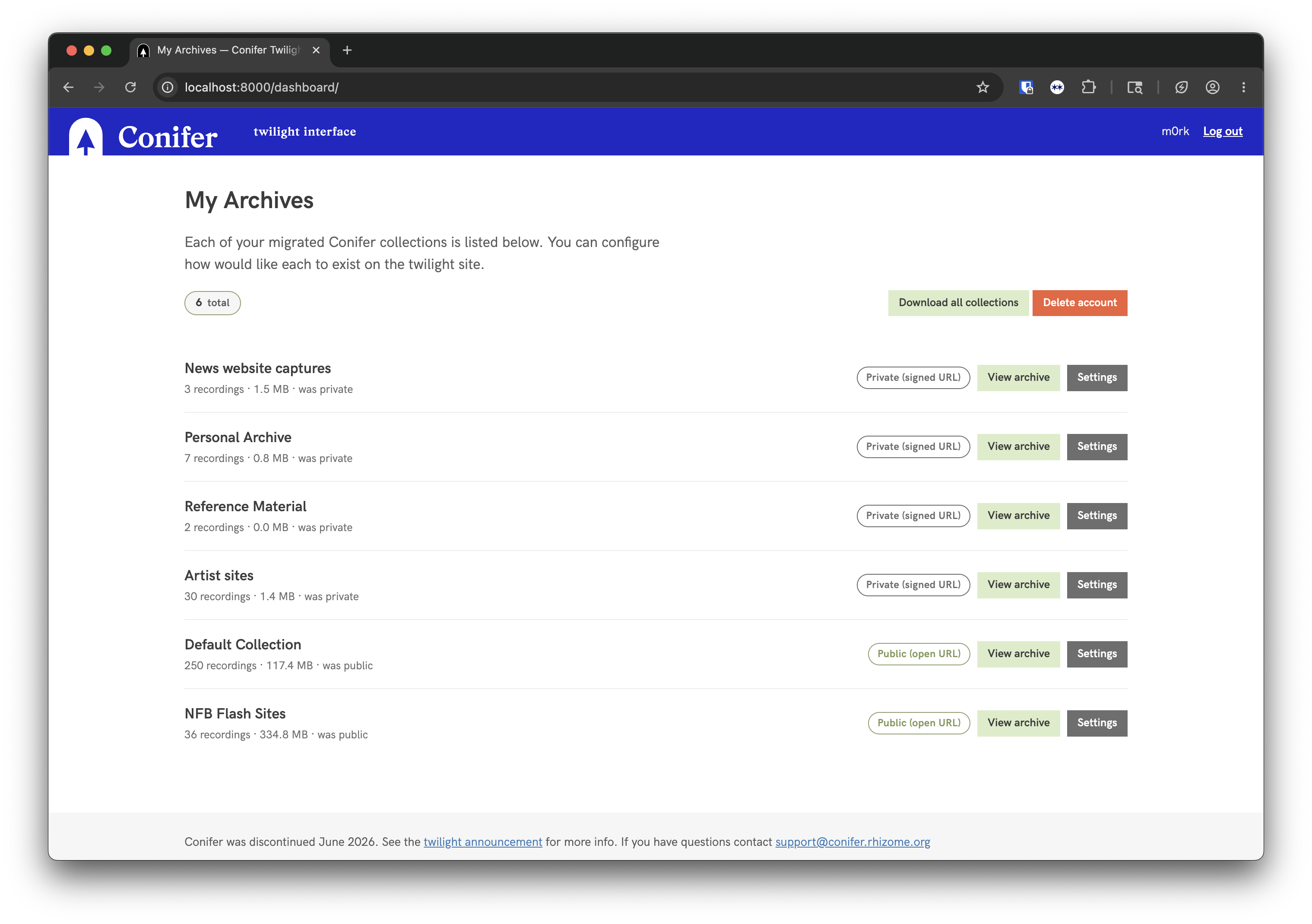Viewport: 1312px width, 924px height.
Task: Go back with the browser back arrow
Action: pos(69,87)
